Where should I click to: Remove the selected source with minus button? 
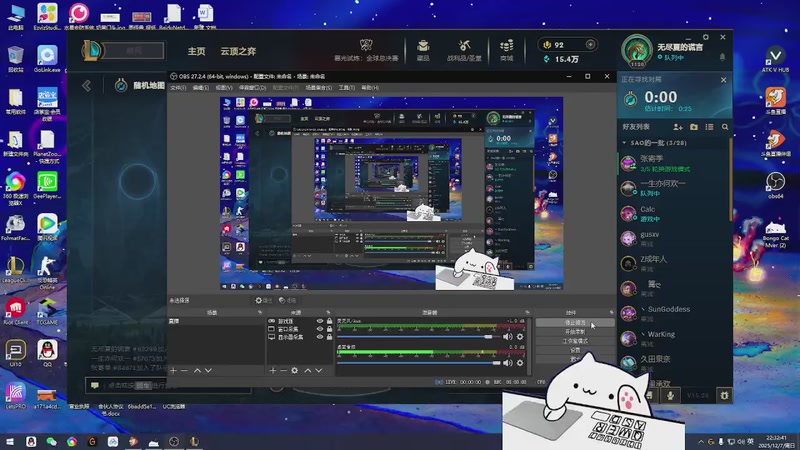click(284, 370)
